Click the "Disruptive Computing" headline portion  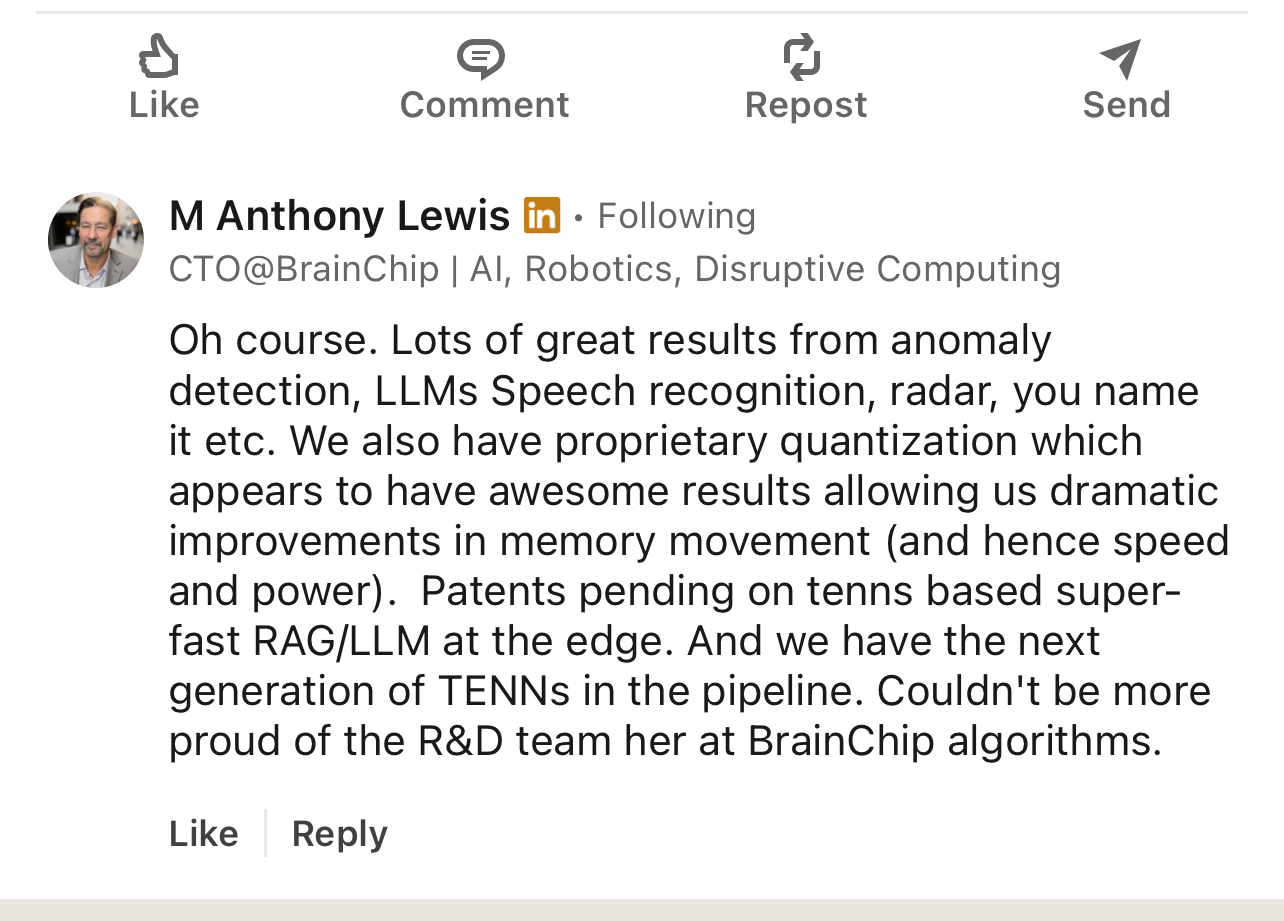point(877,269)
